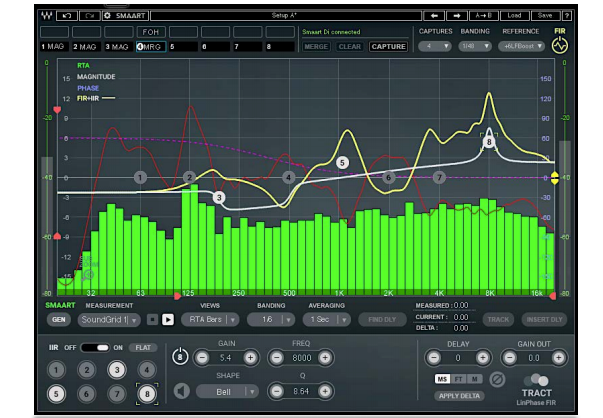Screen dimensions: 603x418
Task: Open the help question mark
Action: coord(567,15)
